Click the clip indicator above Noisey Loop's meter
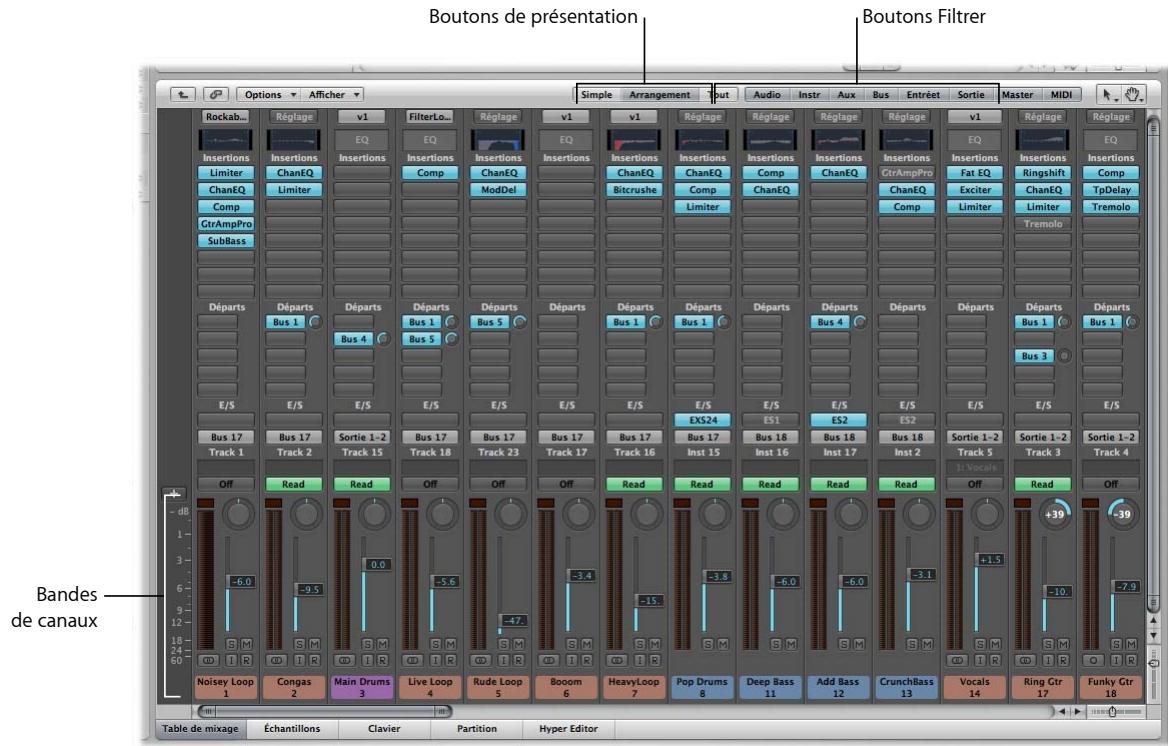 pos(205,504)
